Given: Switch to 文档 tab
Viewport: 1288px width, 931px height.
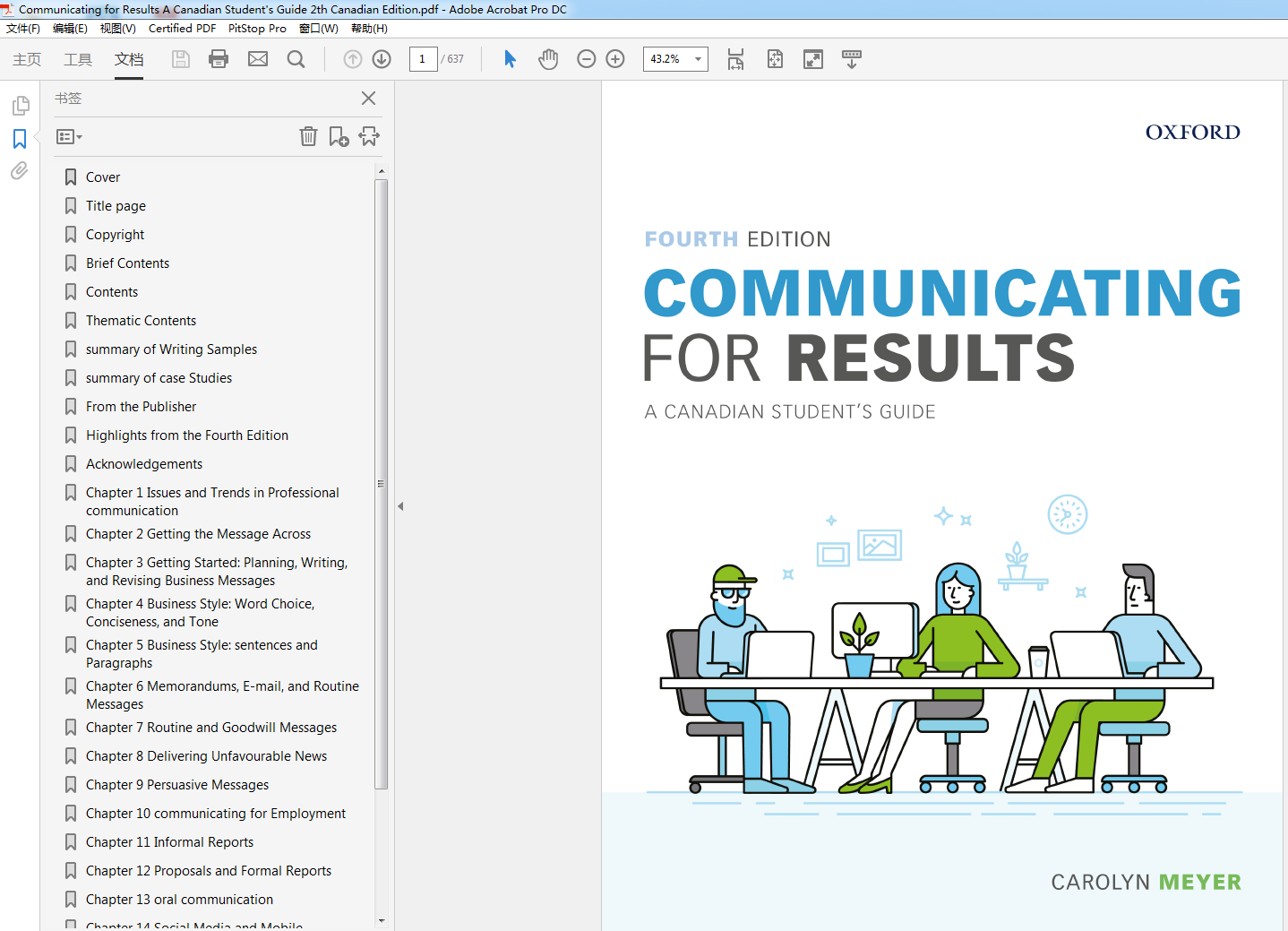Looking at the screenshot, I should (129, 59).
